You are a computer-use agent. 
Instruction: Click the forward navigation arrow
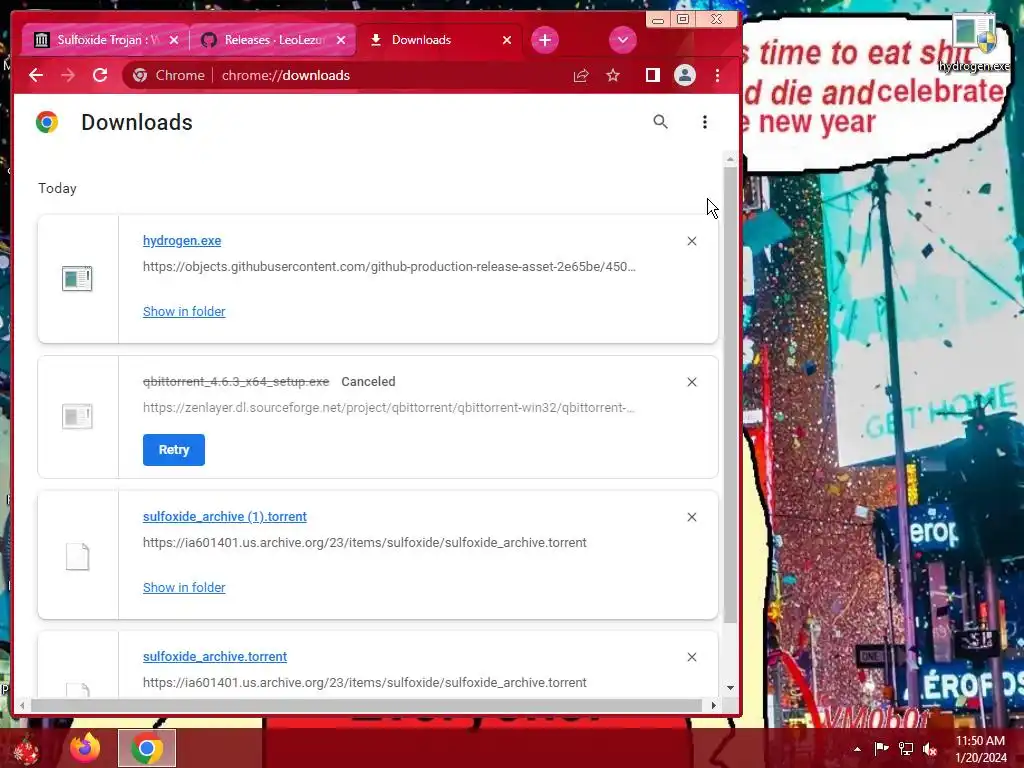coord(67,75)
